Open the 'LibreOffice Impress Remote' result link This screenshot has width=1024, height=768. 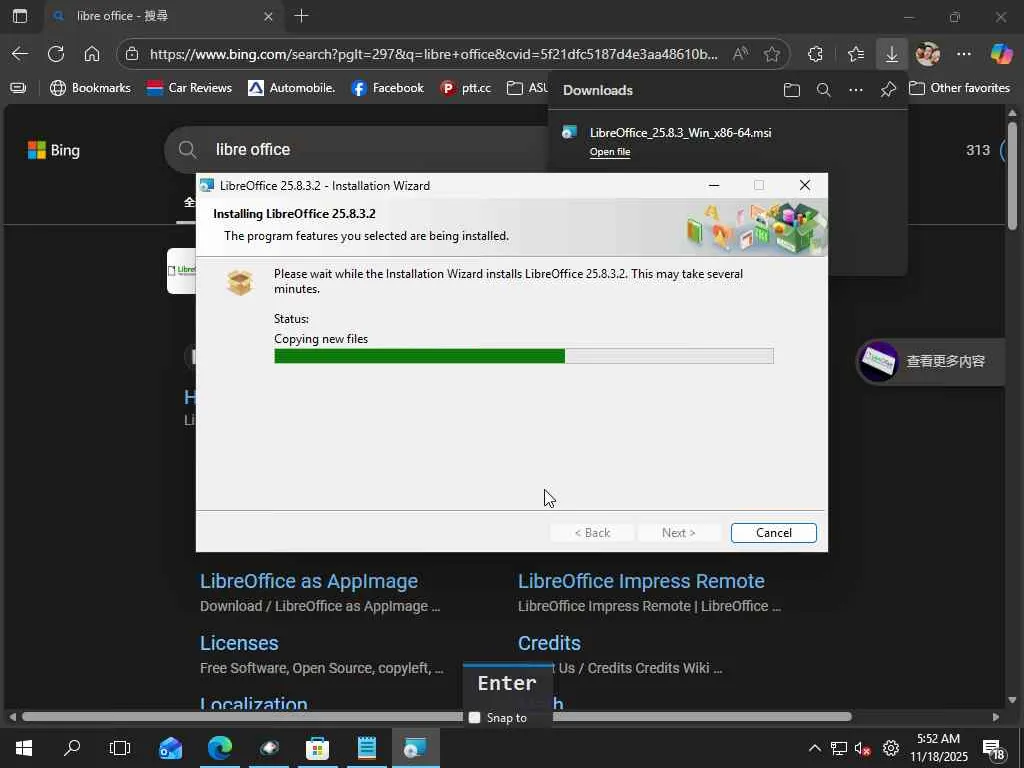[641, 581]
